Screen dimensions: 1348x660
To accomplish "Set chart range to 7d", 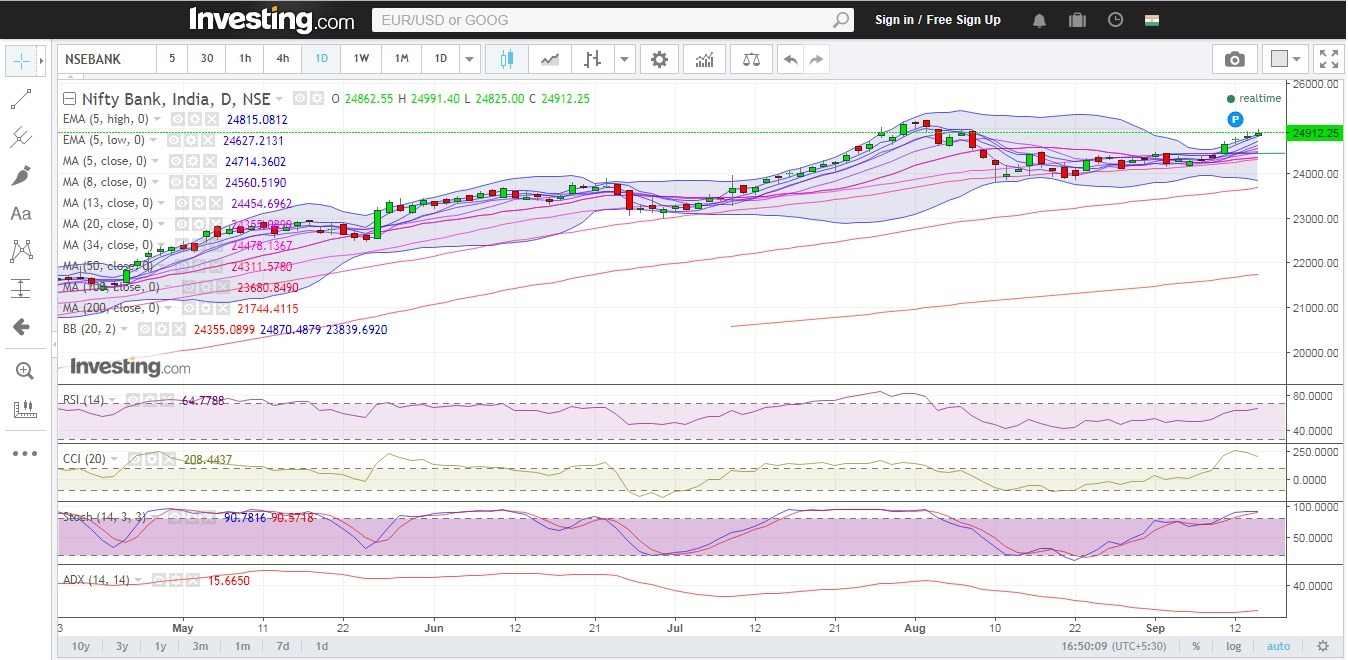I will tap(284, 646).
